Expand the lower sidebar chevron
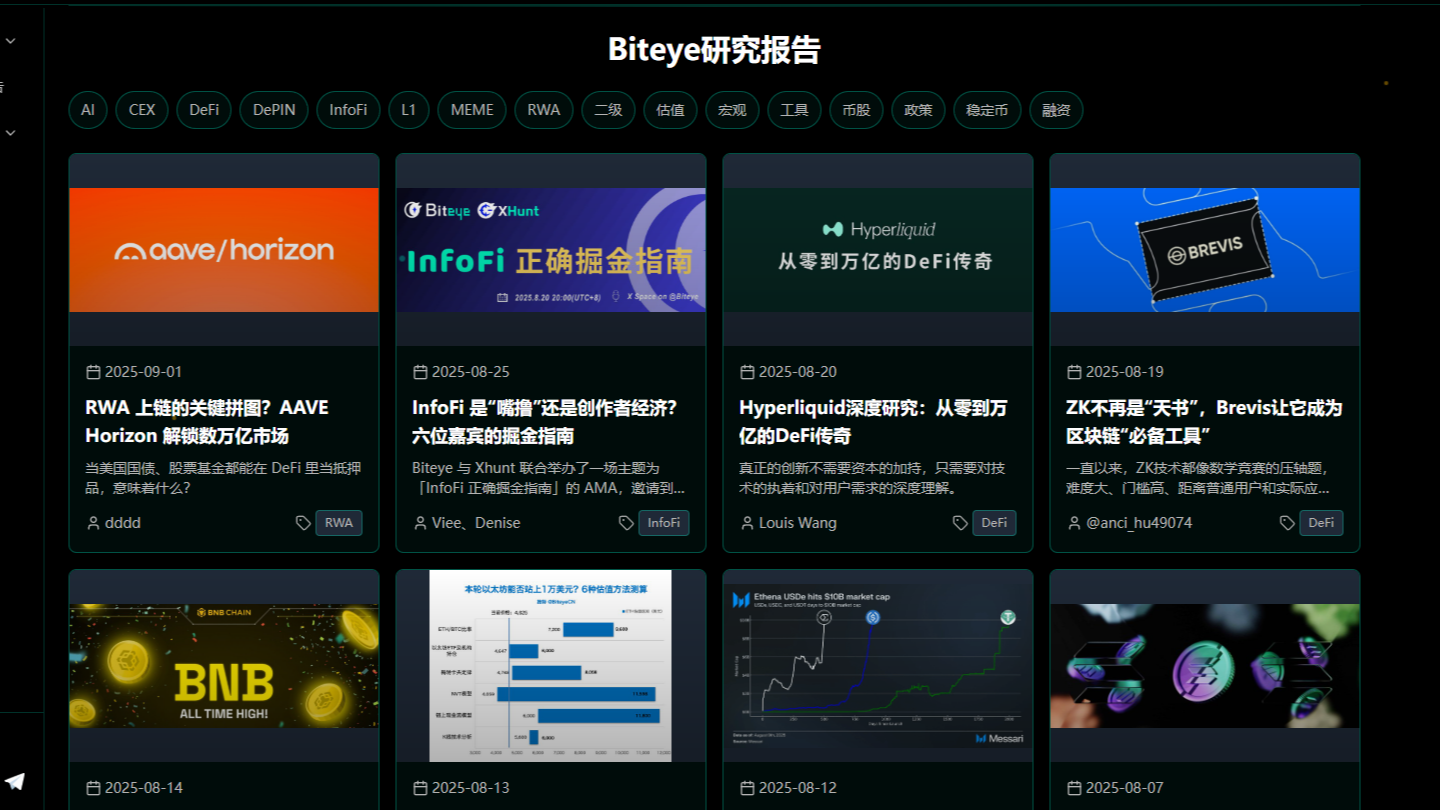 pyautogui.click(x=10, y=131)
